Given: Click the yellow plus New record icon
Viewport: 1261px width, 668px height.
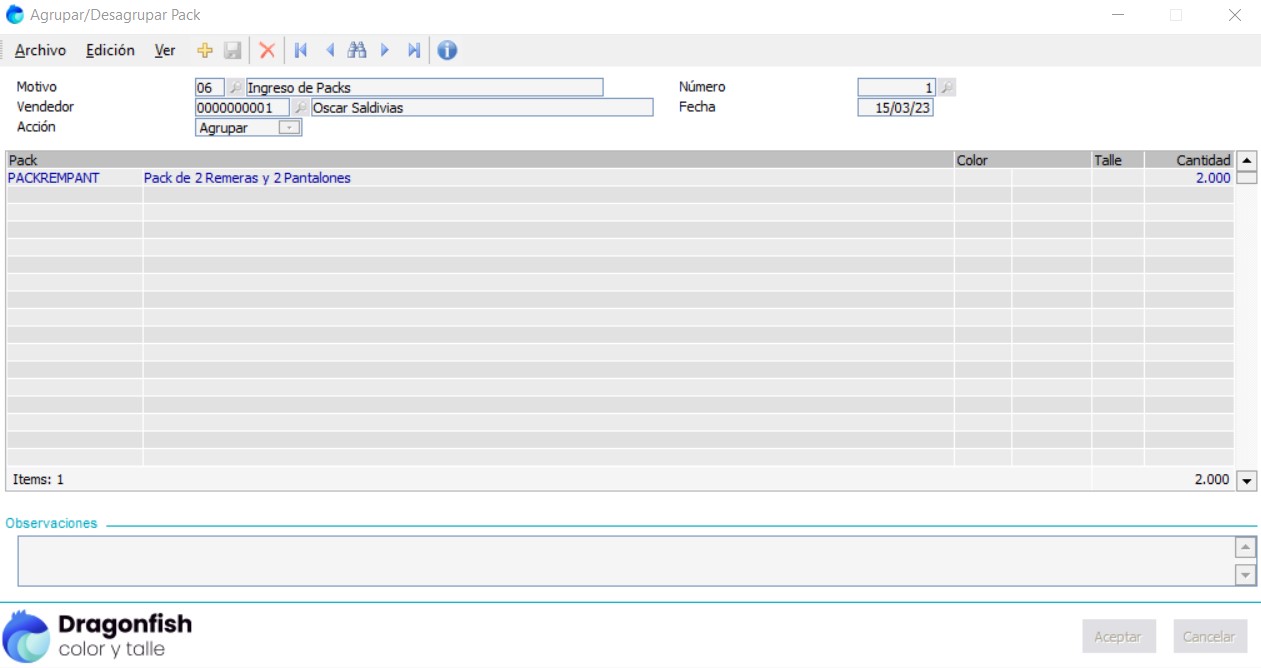Looking at the screenshot, I should click(x=205, y=50).
